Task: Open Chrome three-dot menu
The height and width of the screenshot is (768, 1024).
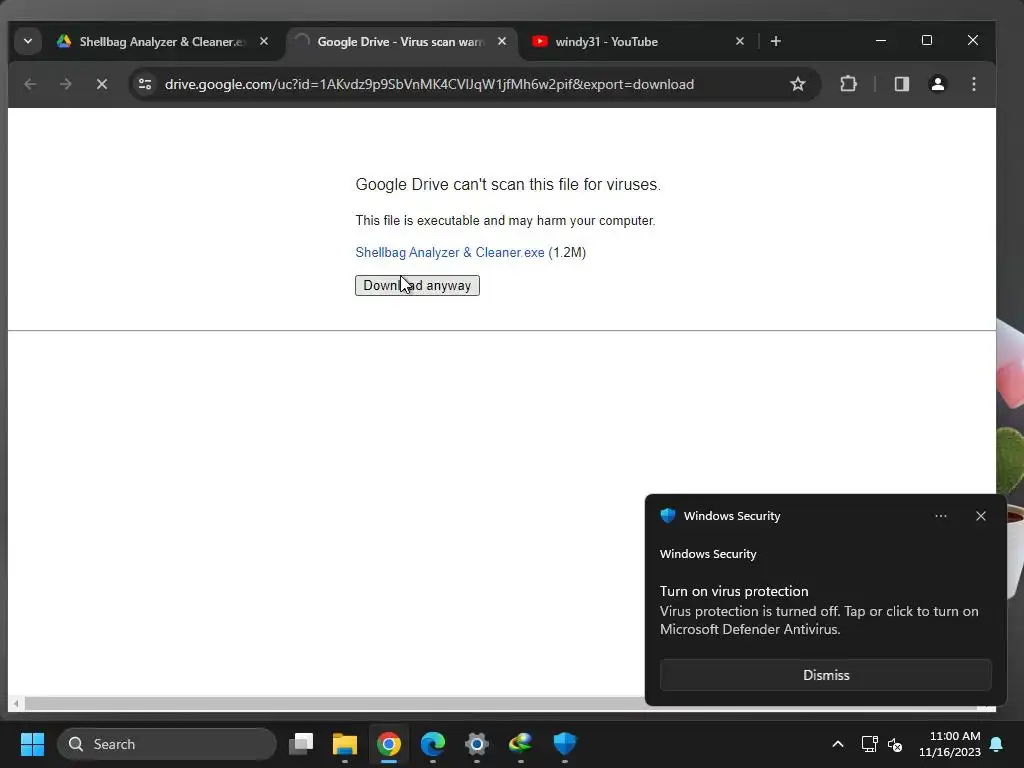Action: click(974, 84)
